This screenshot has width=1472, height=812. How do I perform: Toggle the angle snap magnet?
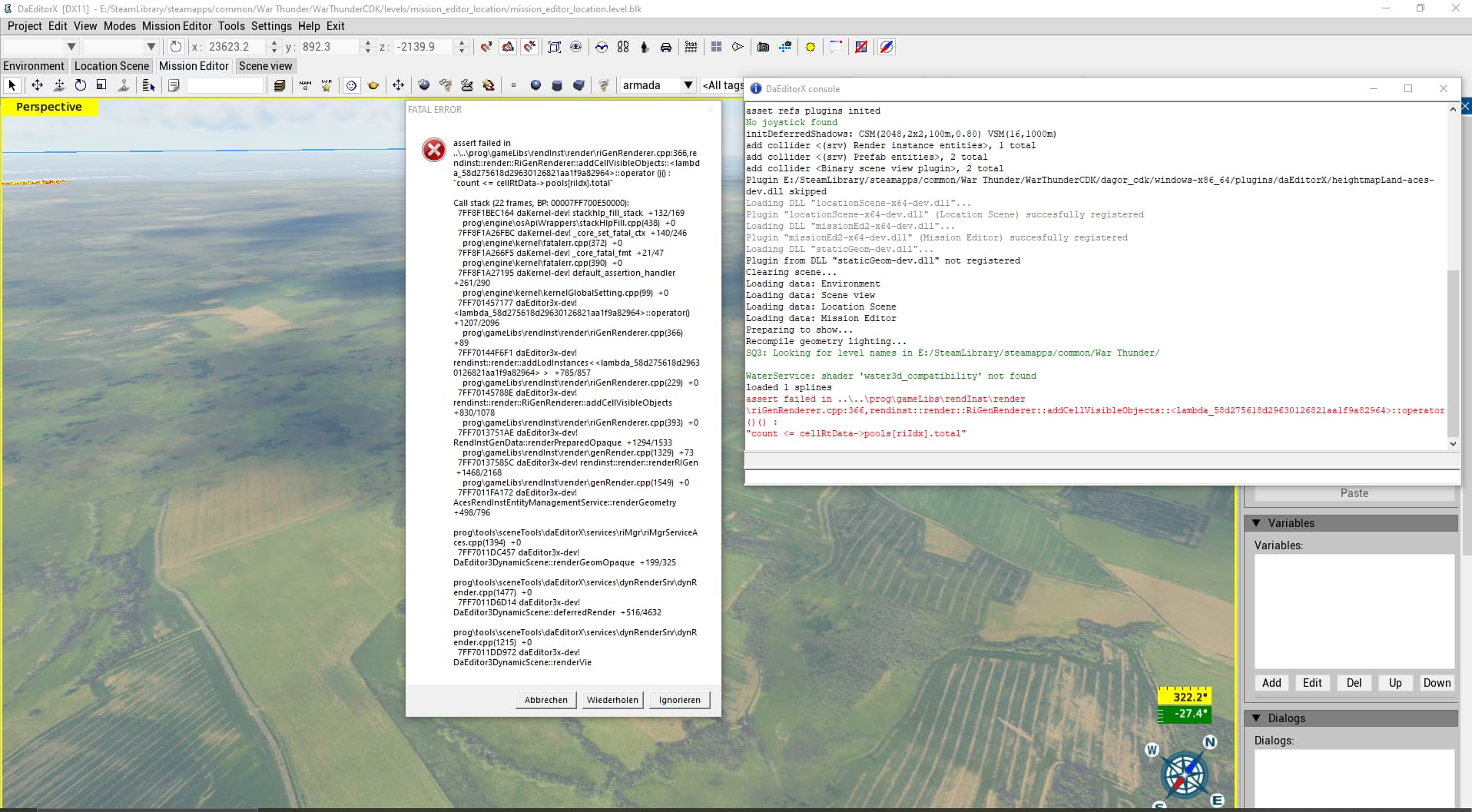[508, 47]
